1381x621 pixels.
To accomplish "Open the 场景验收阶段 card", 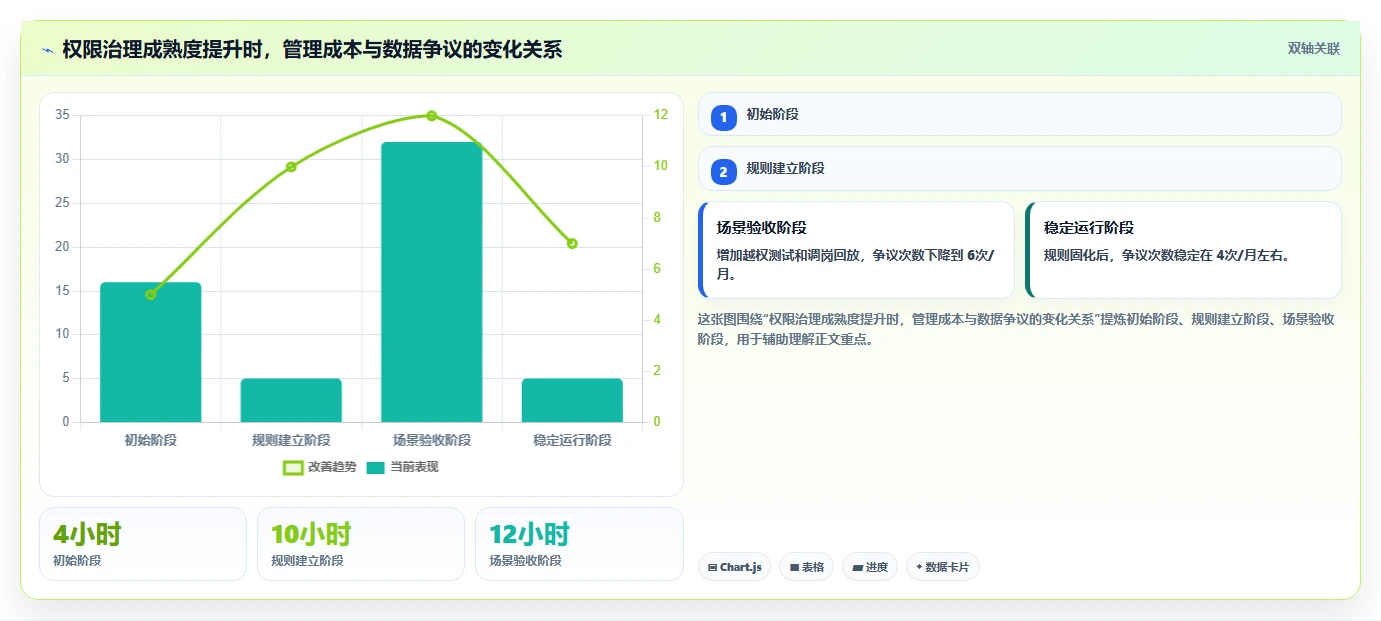I will click(857, 250).
